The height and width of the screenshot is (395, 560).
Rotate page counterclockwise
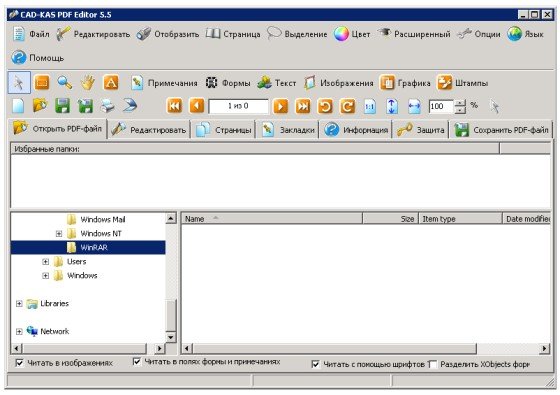tap(325, 106)
